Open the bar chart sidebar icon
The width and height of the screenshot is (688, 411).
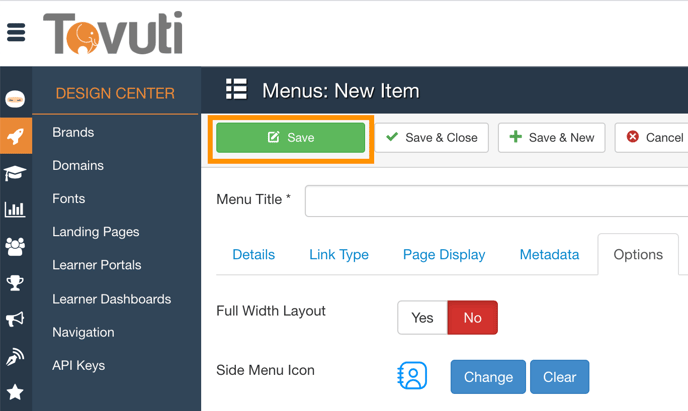pos(15,209)
